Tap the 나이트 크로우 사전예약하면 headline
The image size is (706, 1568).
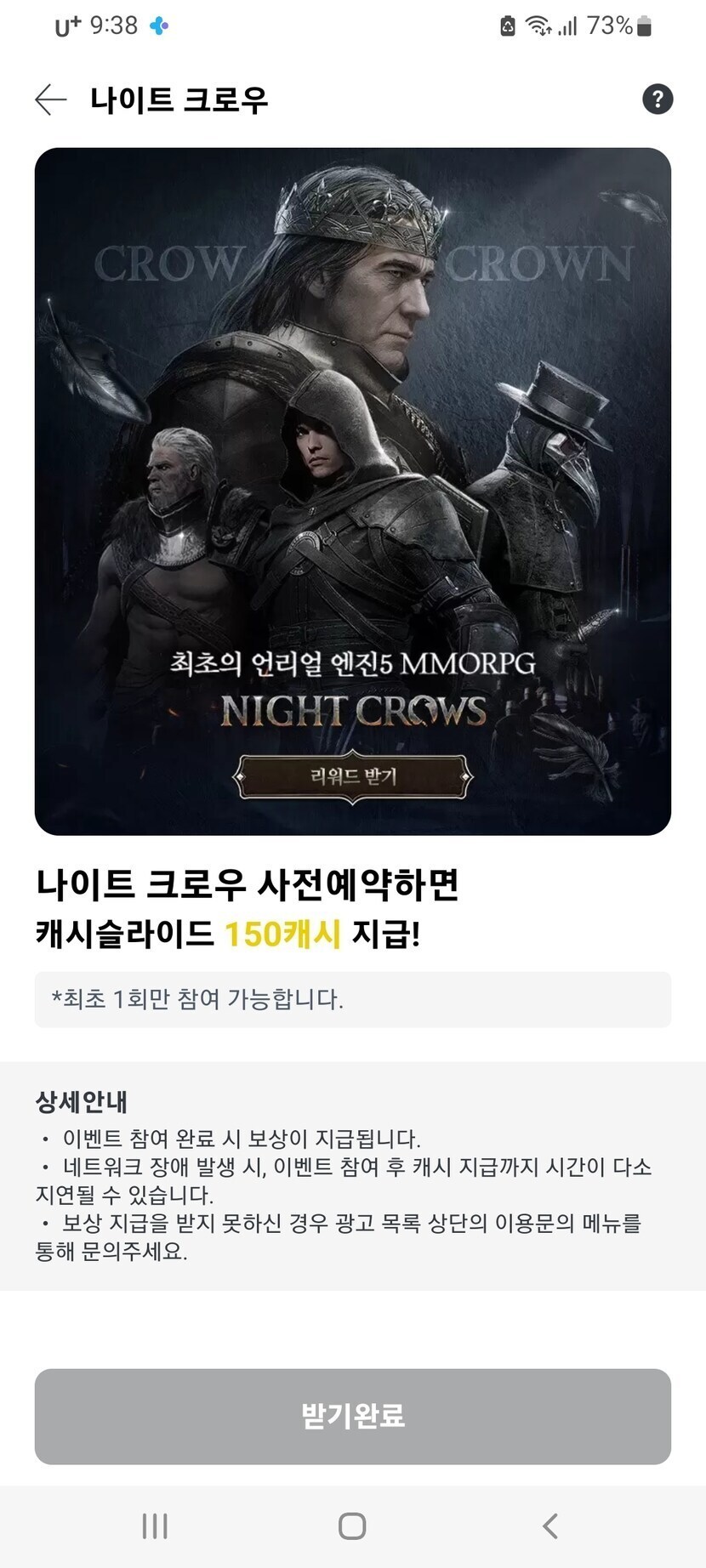[x=248, y=884]
